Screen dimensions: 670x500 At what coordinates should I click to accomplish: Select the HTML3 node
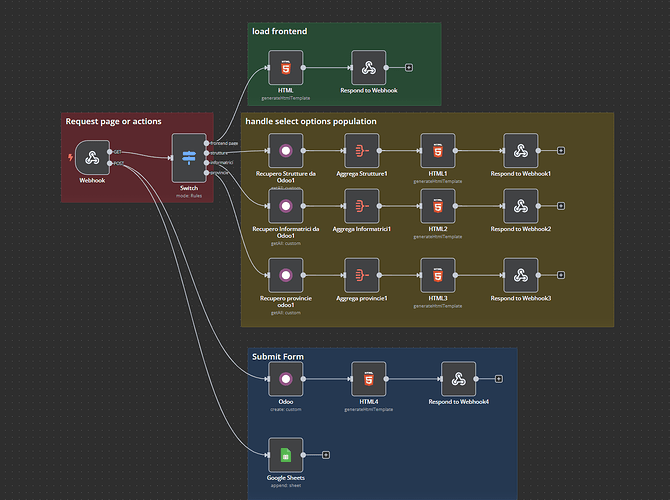tap(438, 275)
